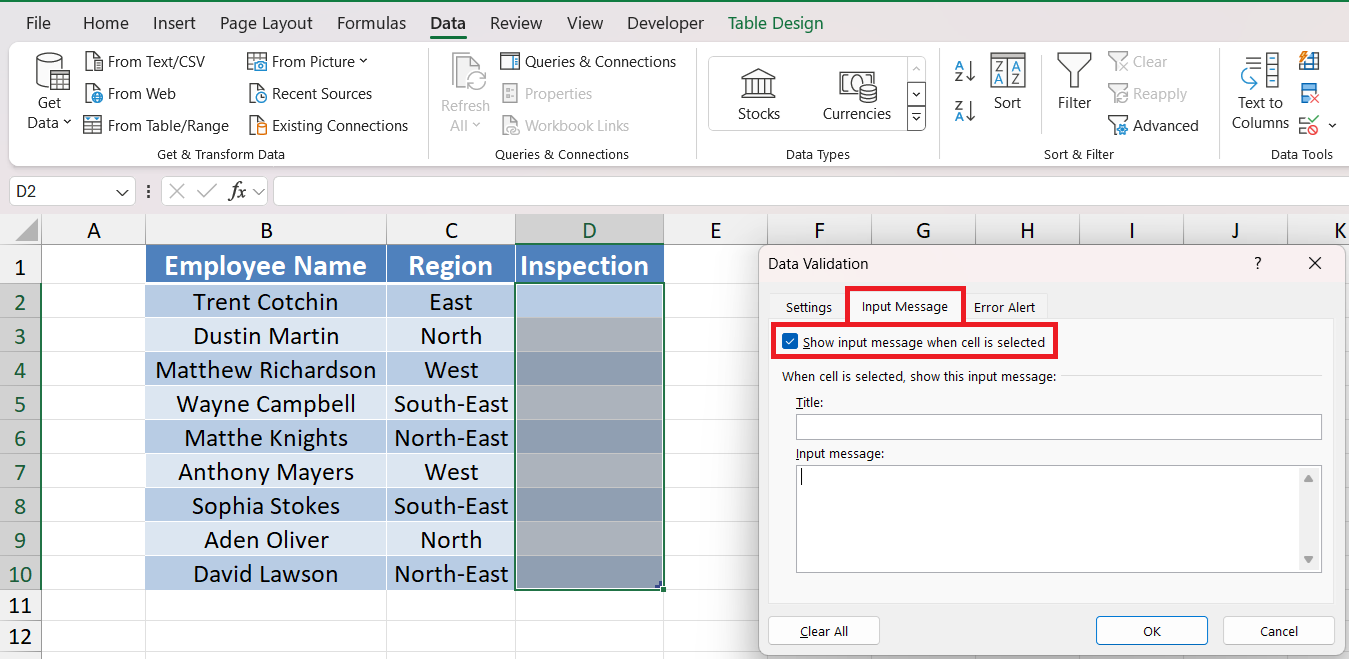Screen dimensions: 1349x659
Task: Open Queries & Connections pane
Action: click(589, 62)
